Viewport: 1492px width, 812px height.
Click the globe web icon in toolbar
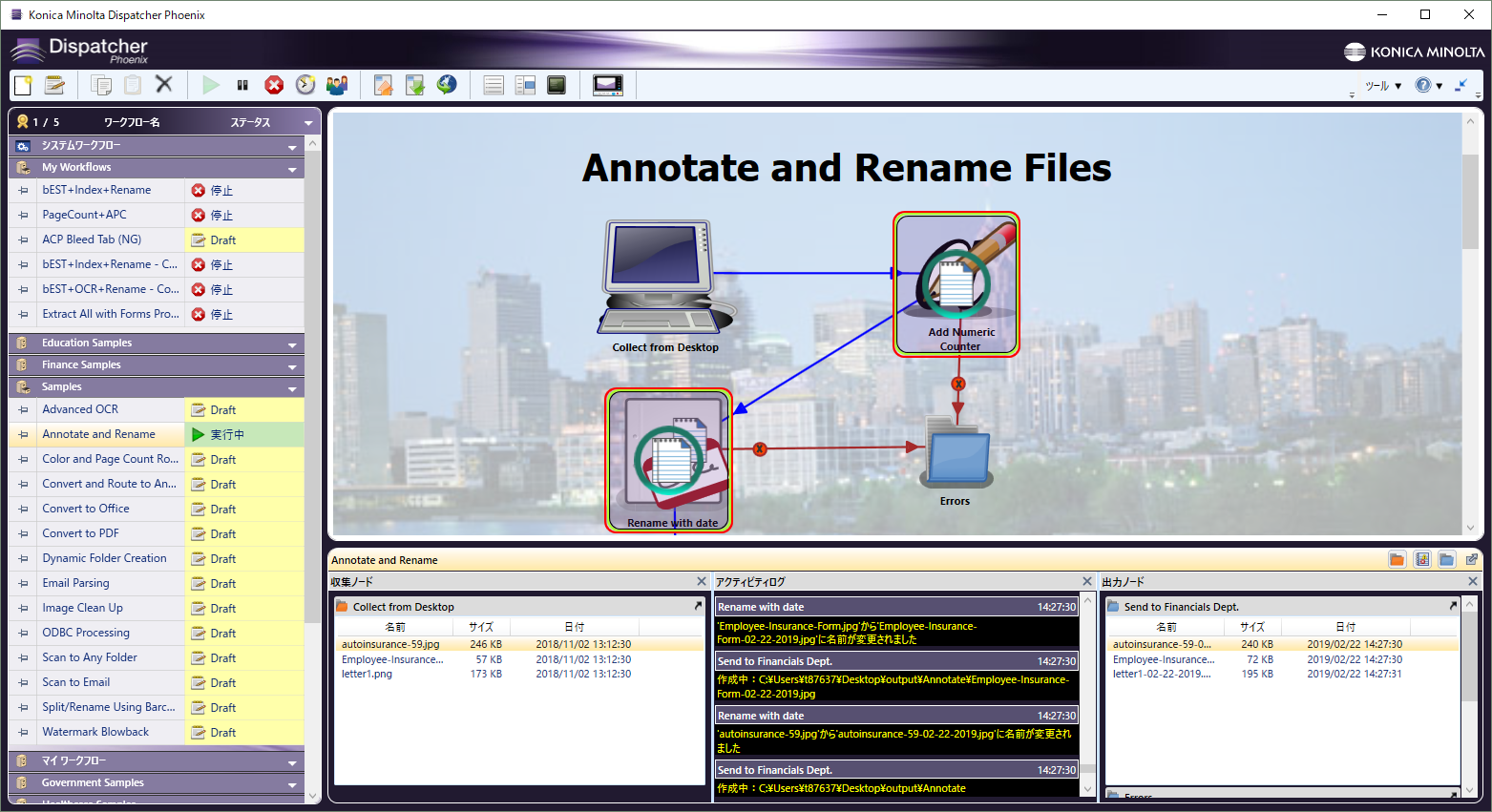tap(447, 85)
